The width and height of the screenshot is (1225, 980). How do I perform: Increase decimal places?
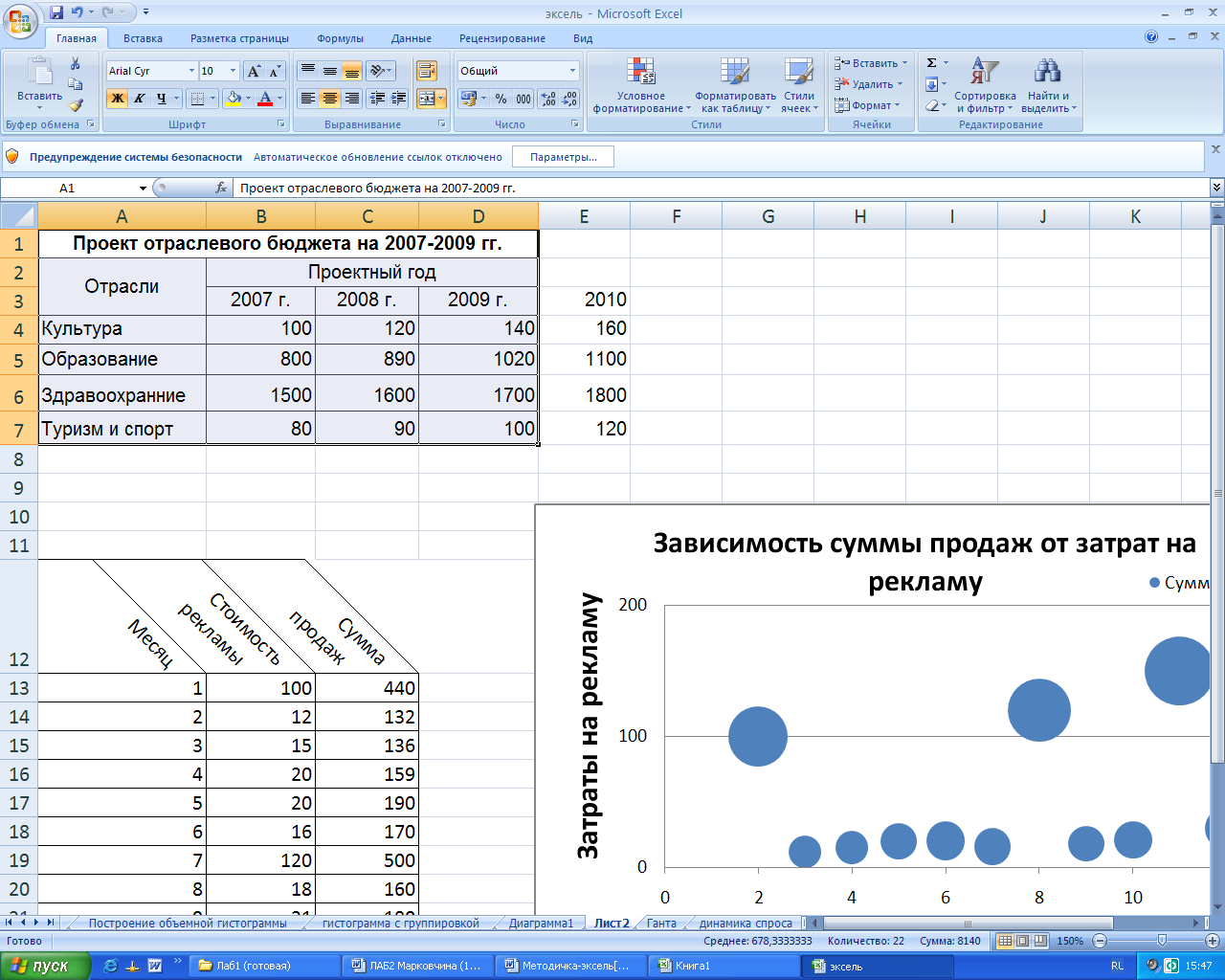[x=547, y=98]
